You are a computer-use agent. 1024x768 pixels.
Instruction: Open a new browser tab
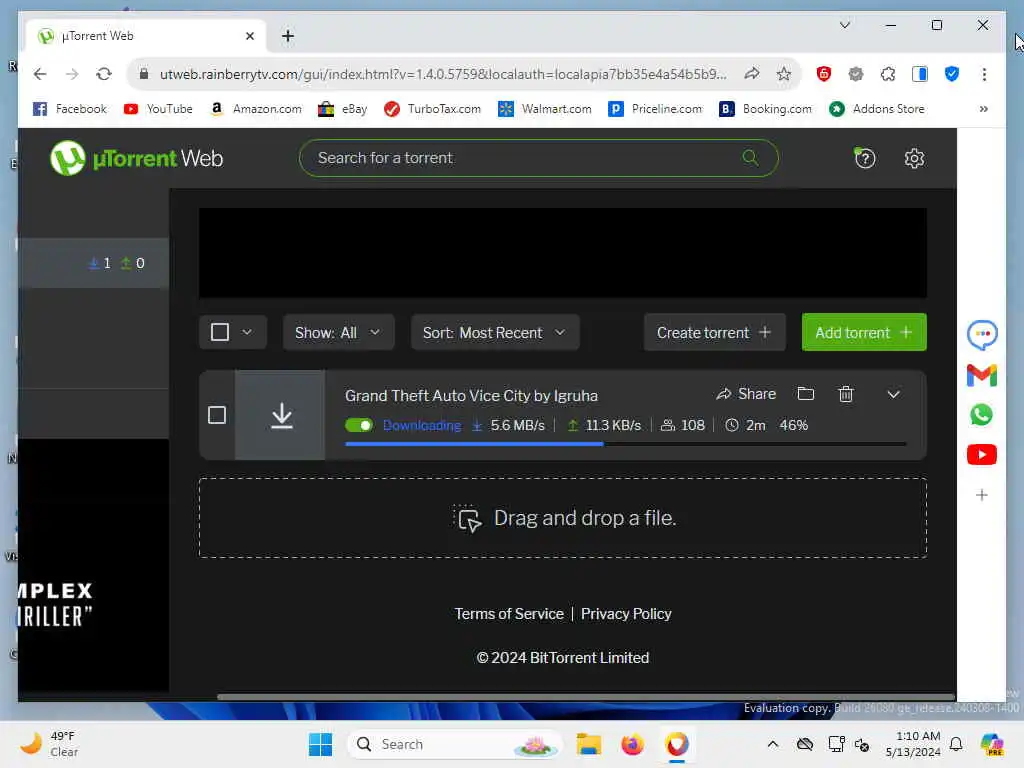tap(287, 36)
